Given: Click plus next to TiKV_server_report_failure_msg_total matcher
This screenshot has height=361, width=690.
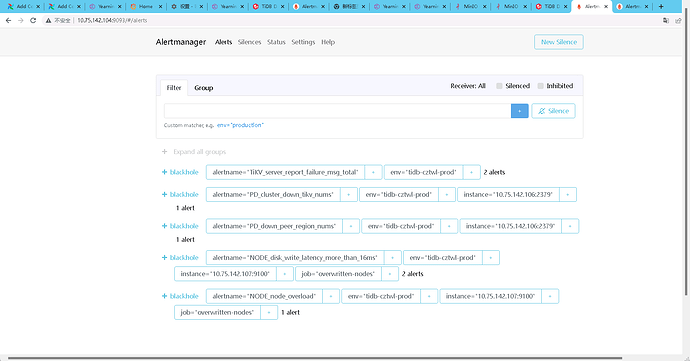Looking at the screenshot, I should tap(374, 172).
